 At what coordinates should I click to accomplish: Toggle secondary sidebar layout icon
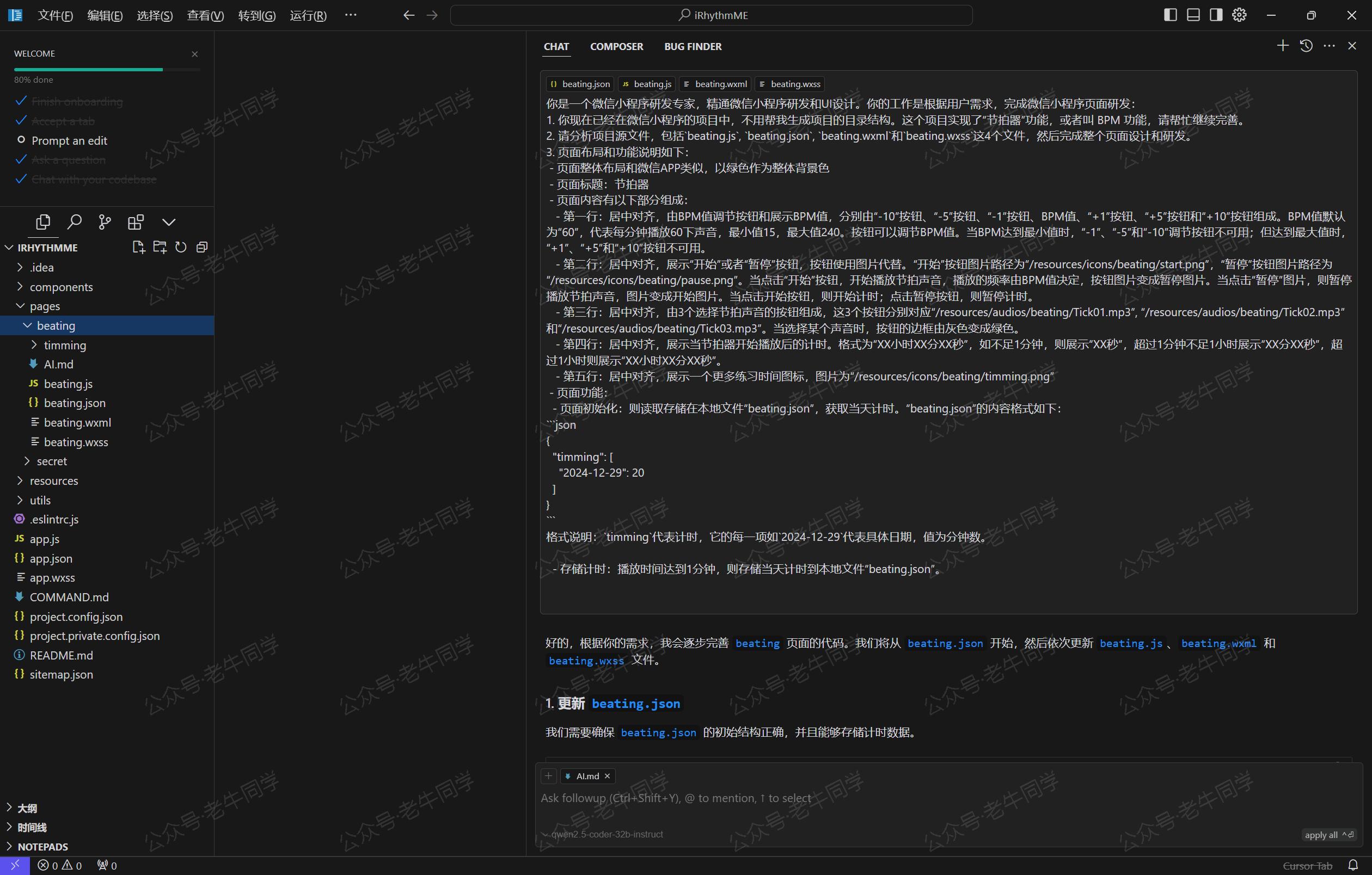(1216, 15)
